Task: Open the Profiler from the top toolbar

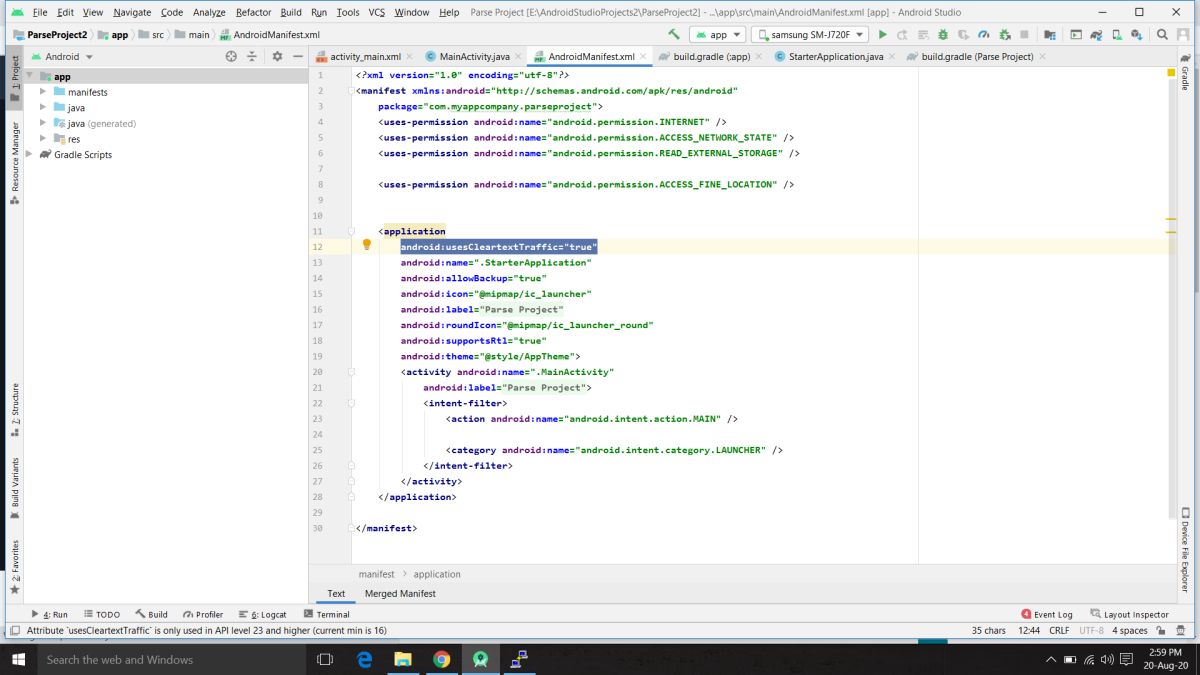Action: point(983,34)
